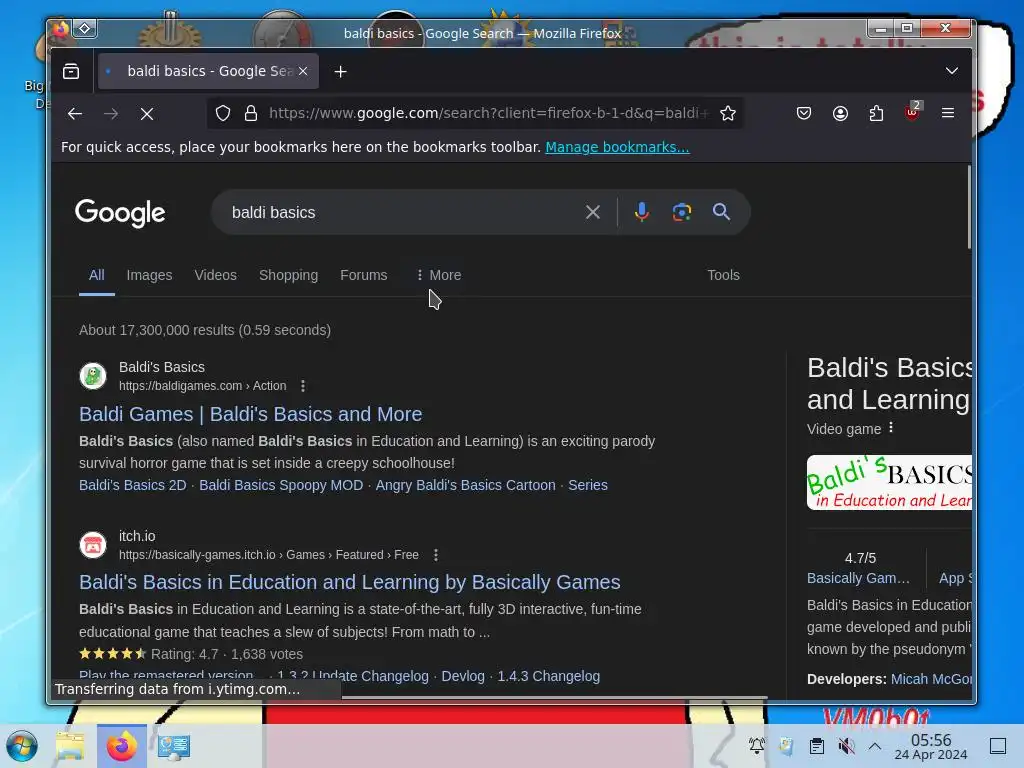Show site security padlock info
Screen dimensions: 1024x768
pyautogui.click(x=251, y=113)
